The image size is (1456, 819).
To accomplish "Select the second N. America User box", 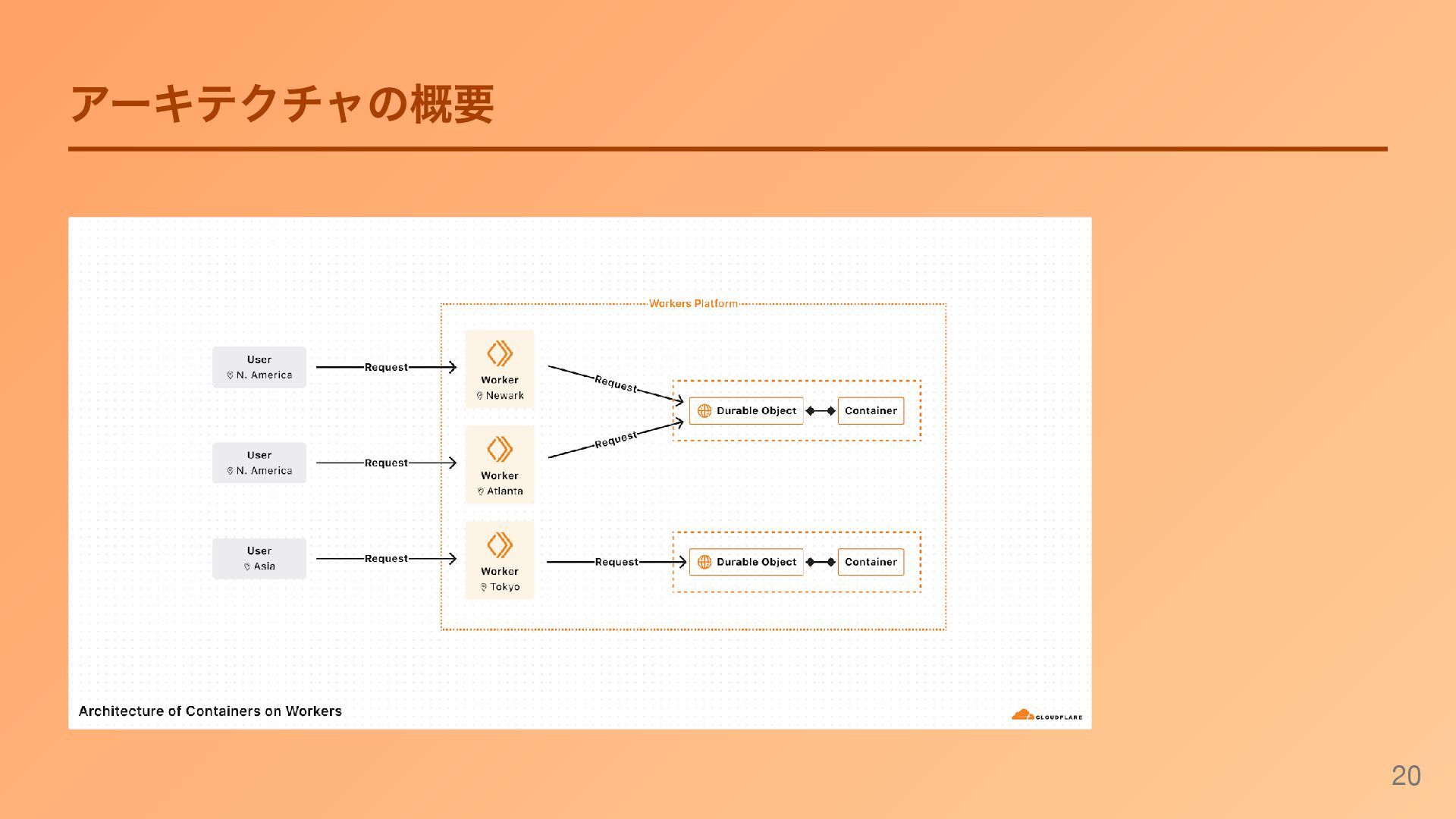I will 259,463.
